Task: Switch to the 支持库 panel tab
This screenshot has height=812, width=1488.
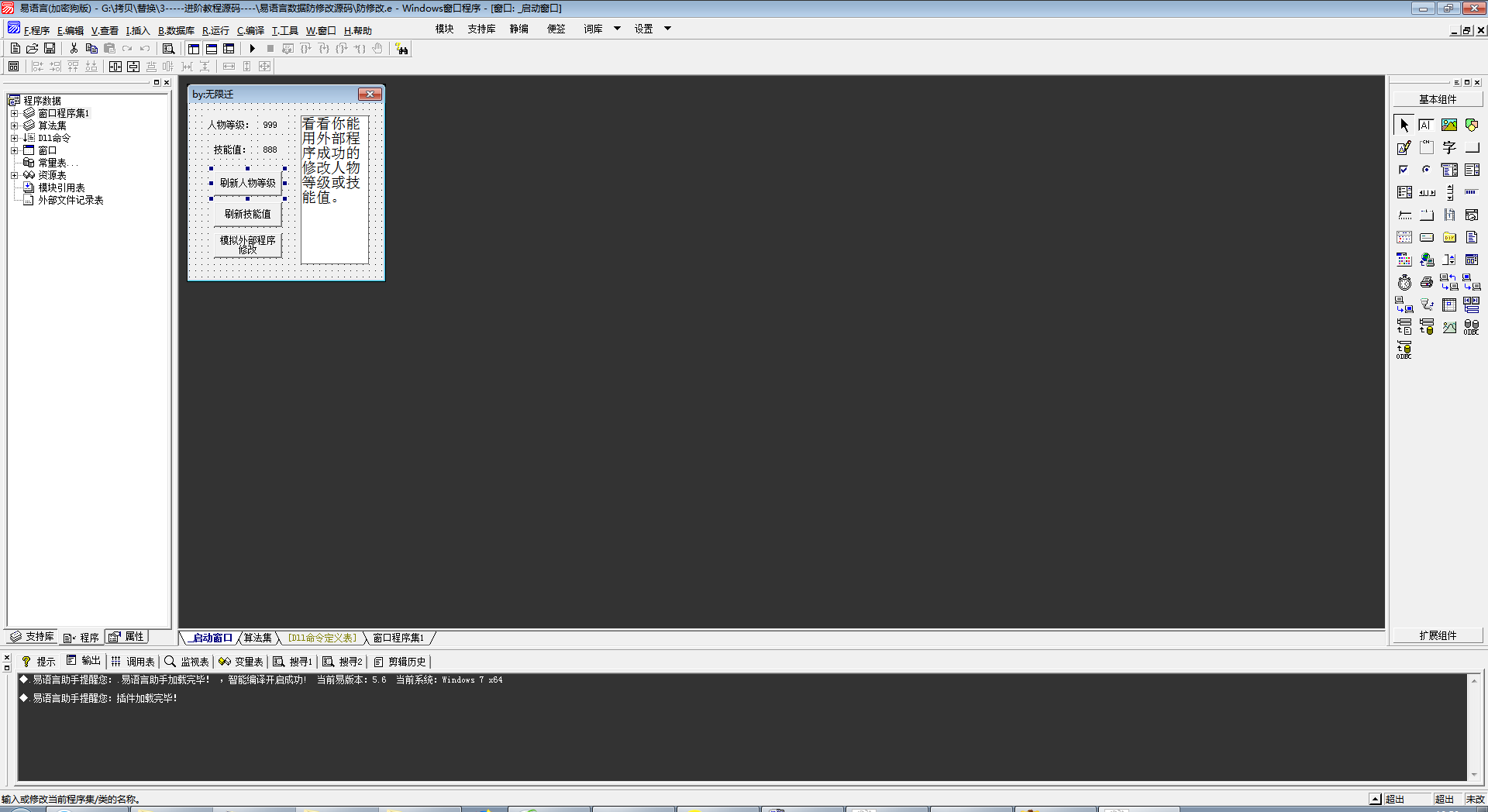Action: 33,637
